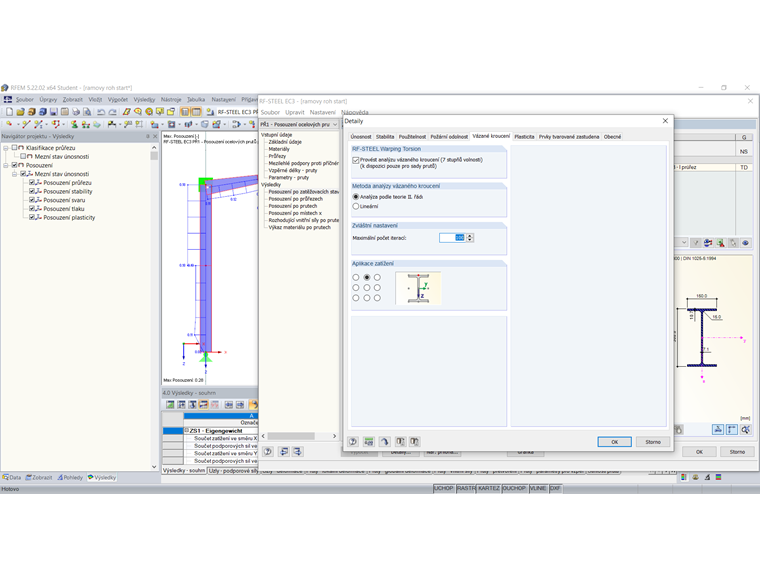Toggle the 'Posouzení průřezu' checkbox in navigator
The height and width of the screenshot is (576, 760).
[32, 183]
